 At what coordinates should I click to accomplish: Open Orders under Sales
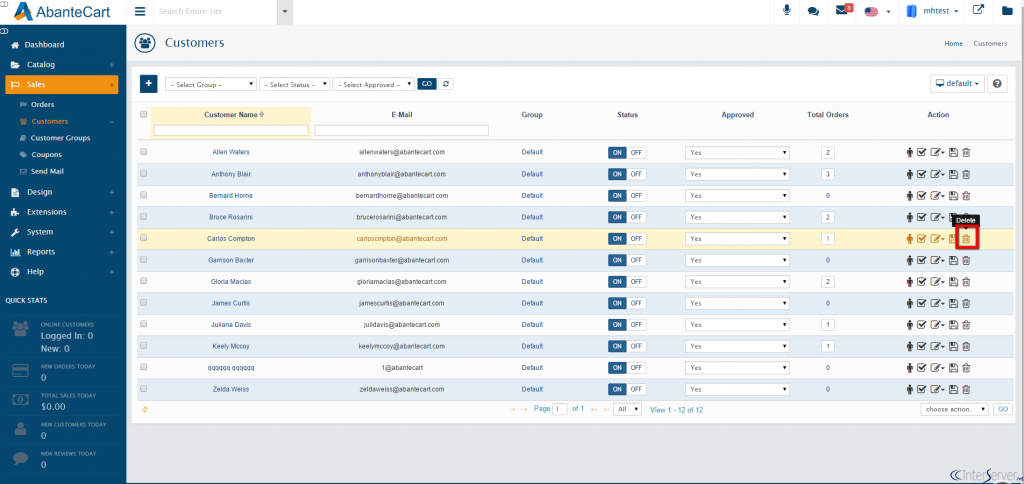tap(42, 105)
